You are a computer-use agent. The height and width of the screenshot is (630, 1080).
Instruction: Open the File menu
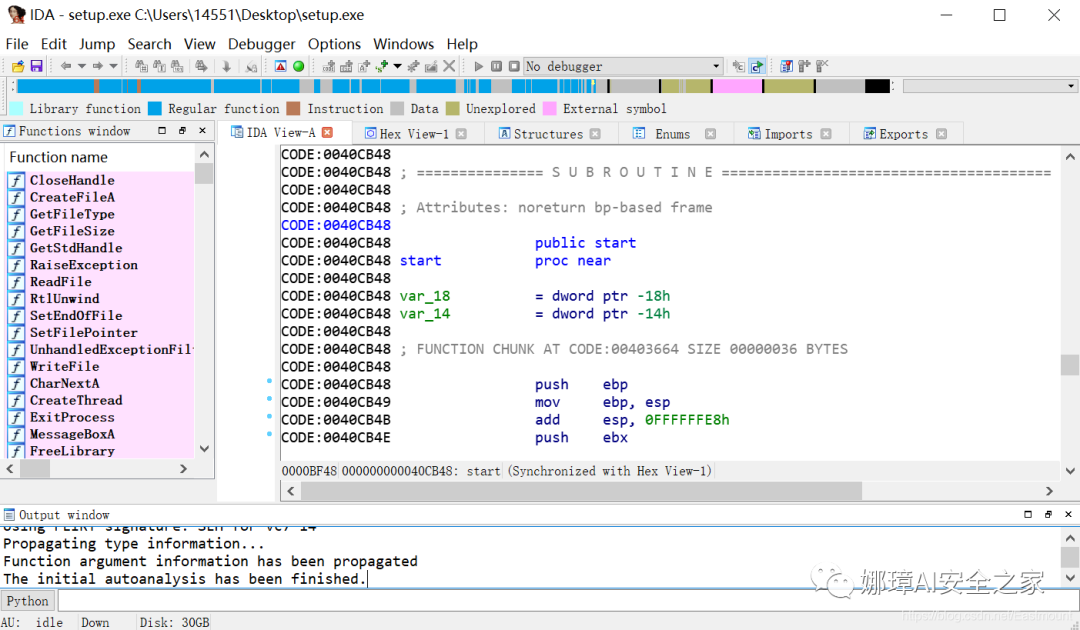[17, 44]
